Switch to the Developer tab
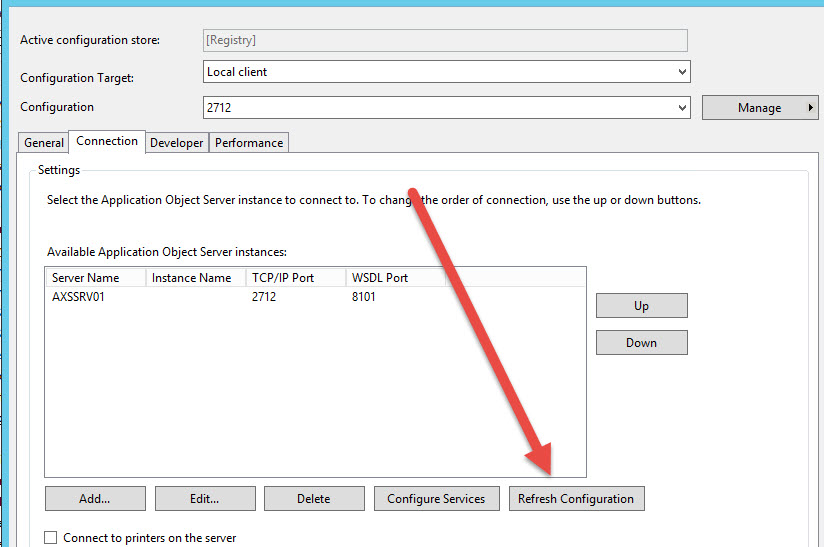The width and height of the screenshot is (824, 547). [176, 143]
